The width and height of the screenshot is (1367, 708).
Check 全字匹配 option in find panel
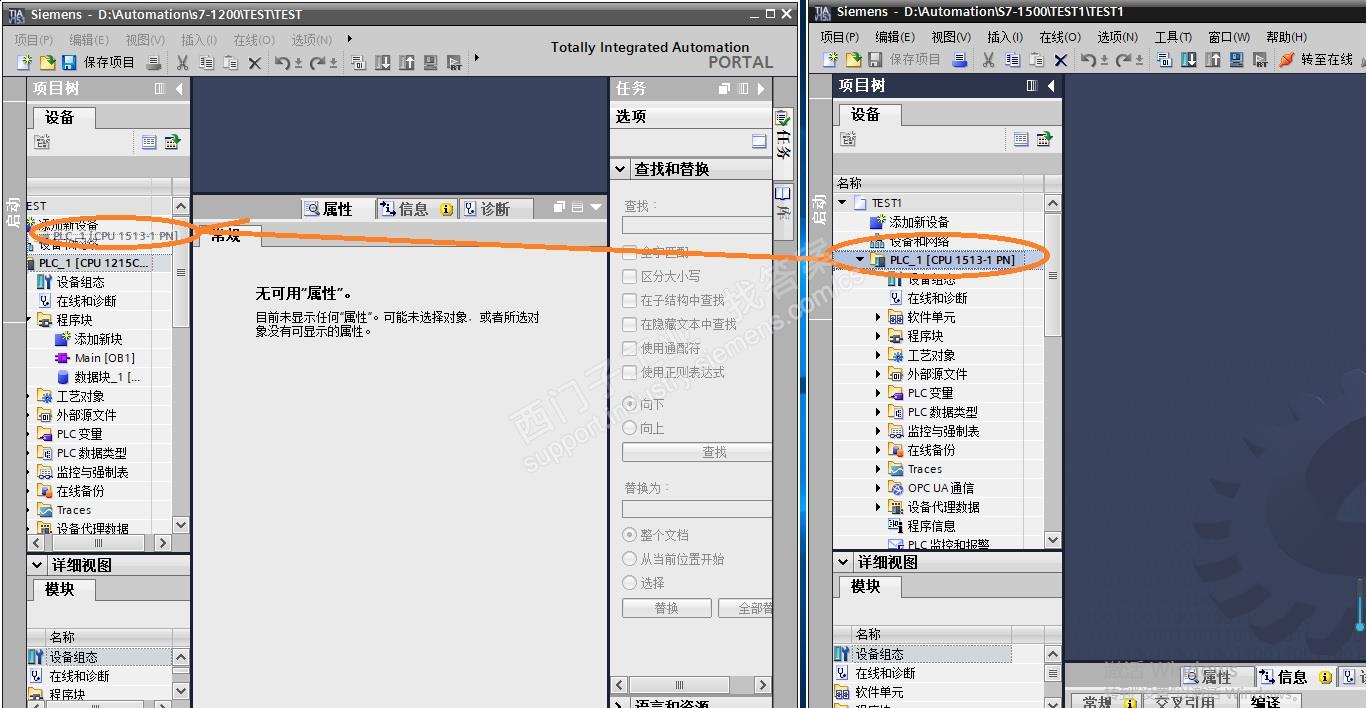[x=630, y=252]
